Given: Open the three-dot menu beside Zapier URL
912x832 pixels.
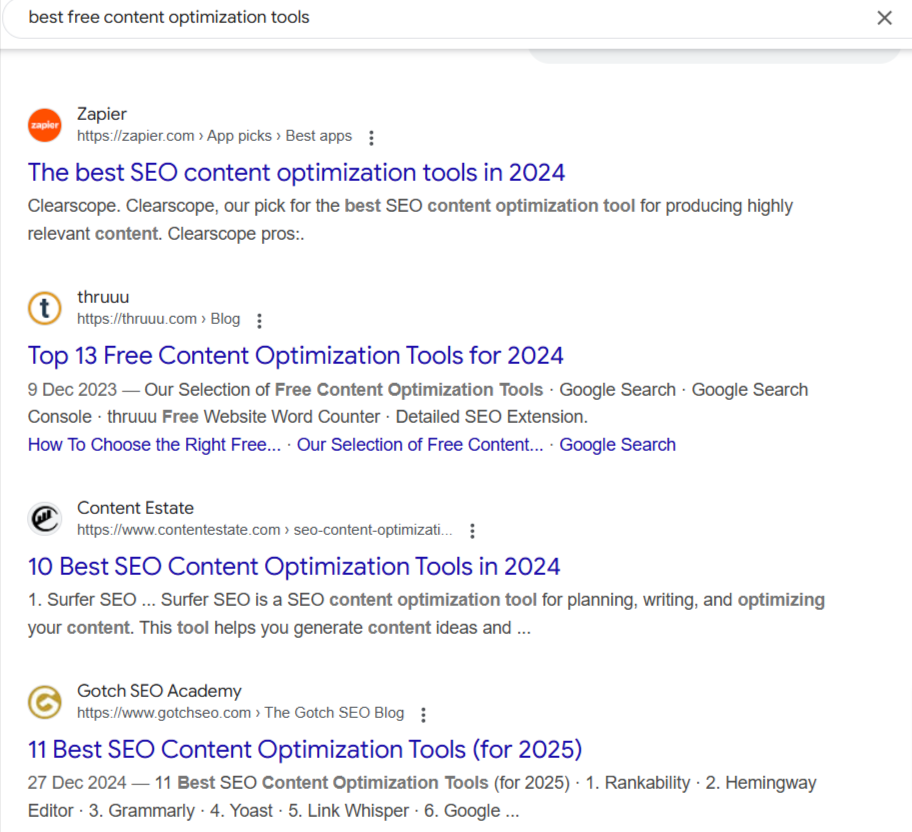Looking at the screenshot, I should 371,138.
